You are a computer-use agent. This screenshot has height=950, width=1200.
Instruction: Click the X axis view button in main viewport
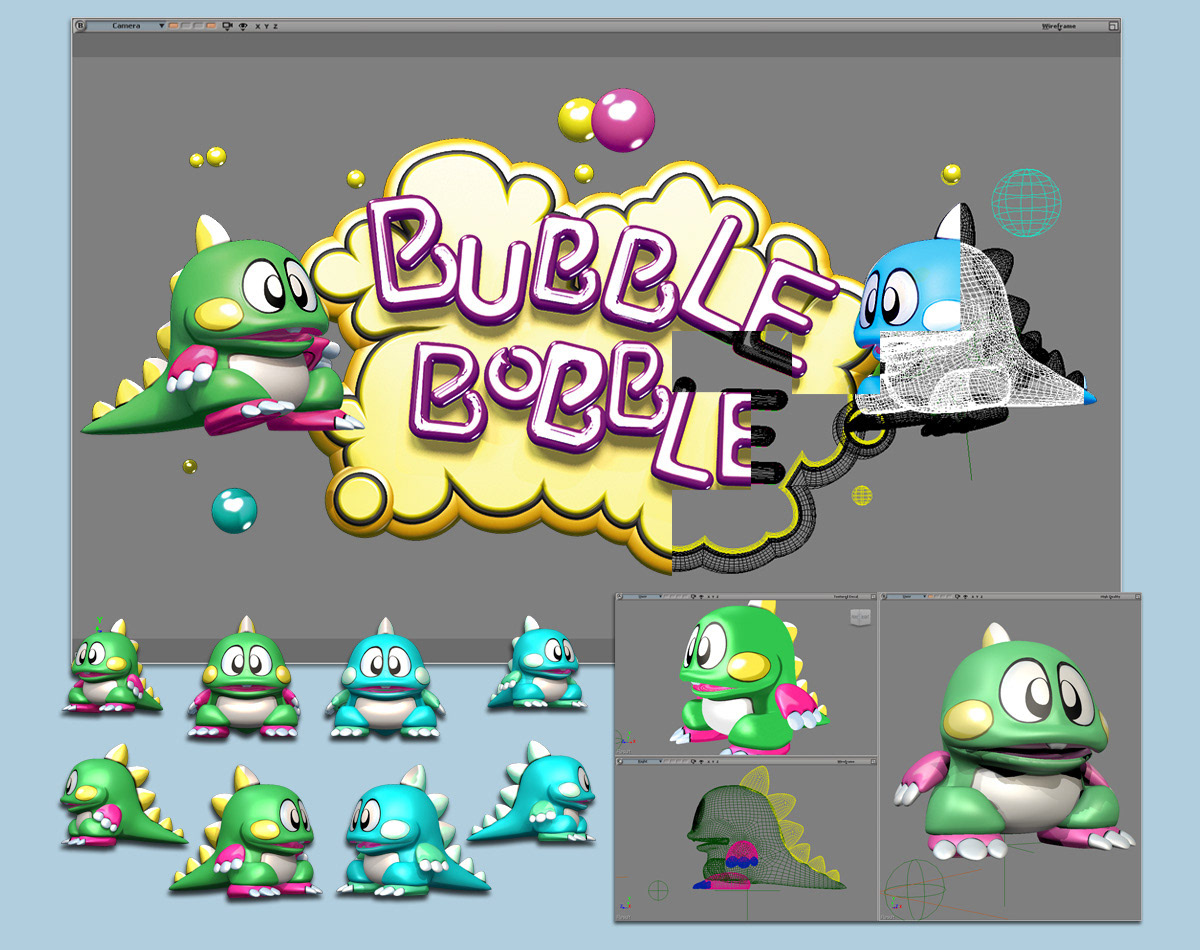click(x=258, y=26)
